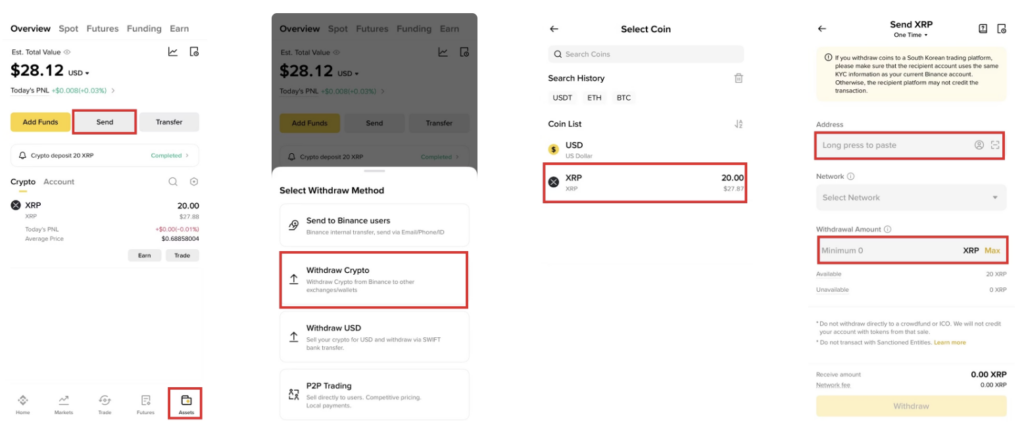This screenshot has height=426, width=1024.
Task: Select the USD US Dollar row in Coin List
Action: [646, 150]
